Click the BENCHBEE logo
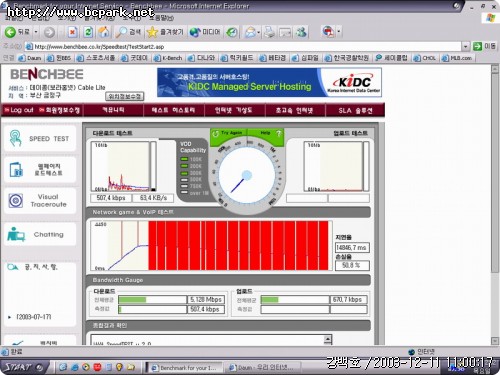The height and width of the screenshot is (375, 500). pyautogui.click(x=47, y=74)
